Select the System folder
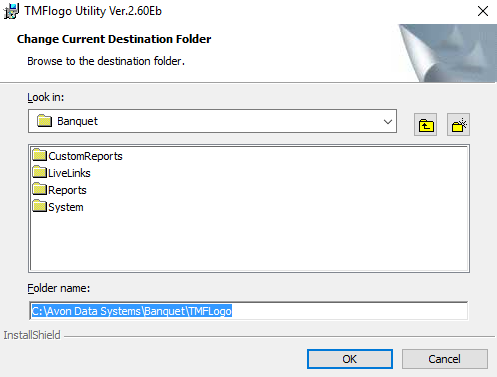The width and height of the screenshot is (497, 377). [x=58, y=207]
